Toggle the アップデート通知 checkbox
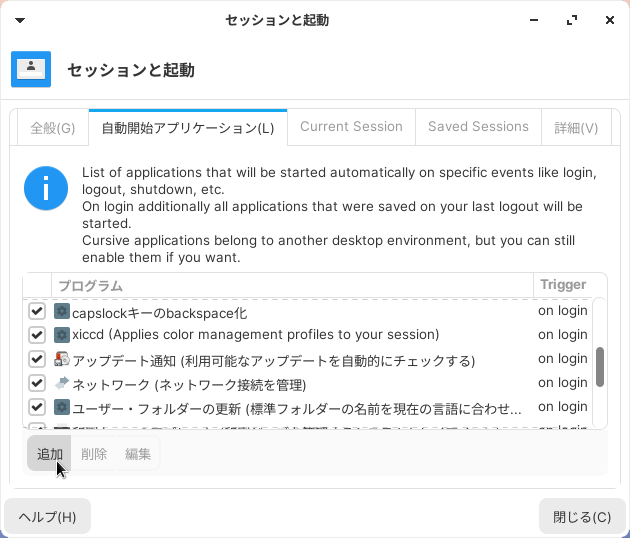The width and height of the screenshot is (630, 538). 37,359
